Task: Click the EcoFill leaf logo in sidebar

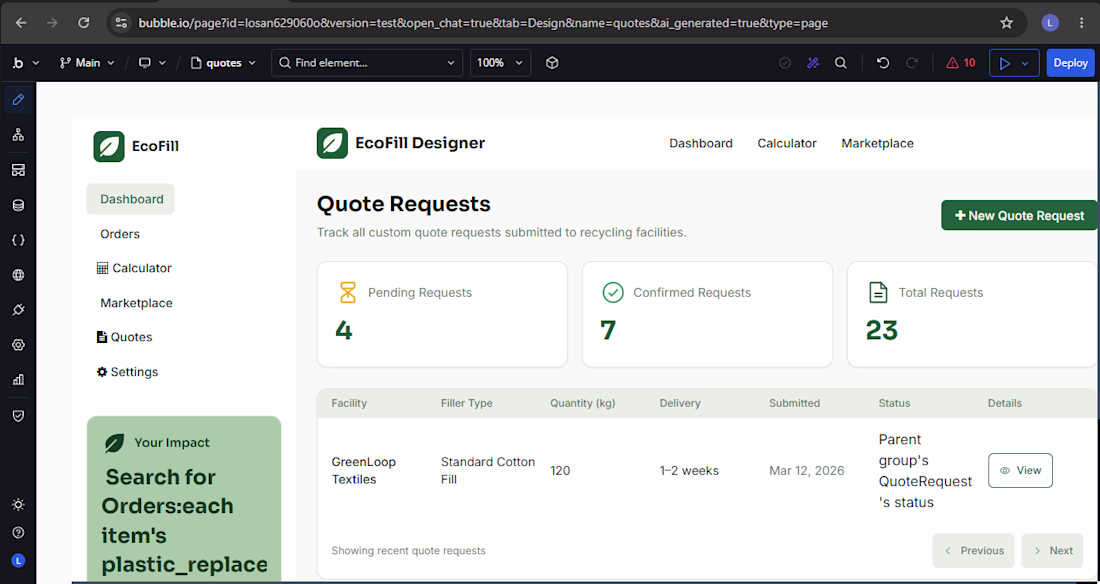Action: [109, 147]
